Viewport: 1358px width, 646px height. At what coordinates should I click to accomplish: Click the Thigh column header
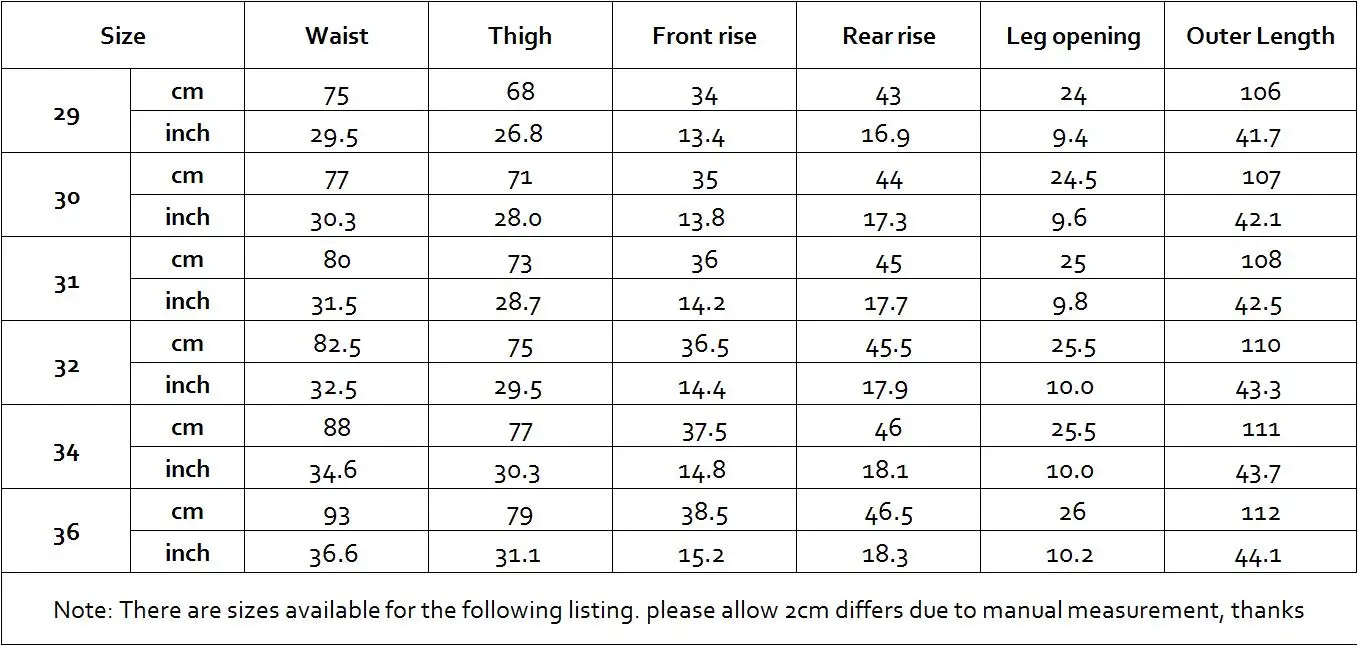pyautogui.click(x=520, y=36)
